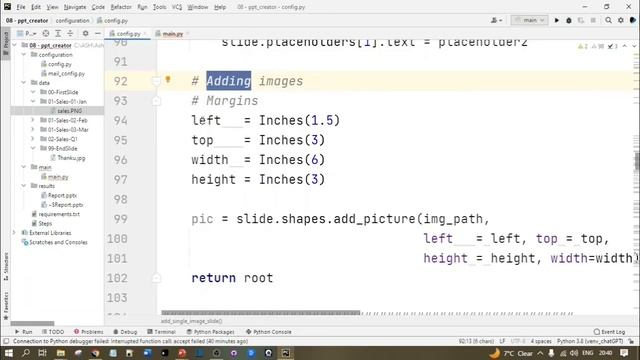Open IDE settings gear in top toolbar
This screenshot has height=360, width=640.
(620, 20)
